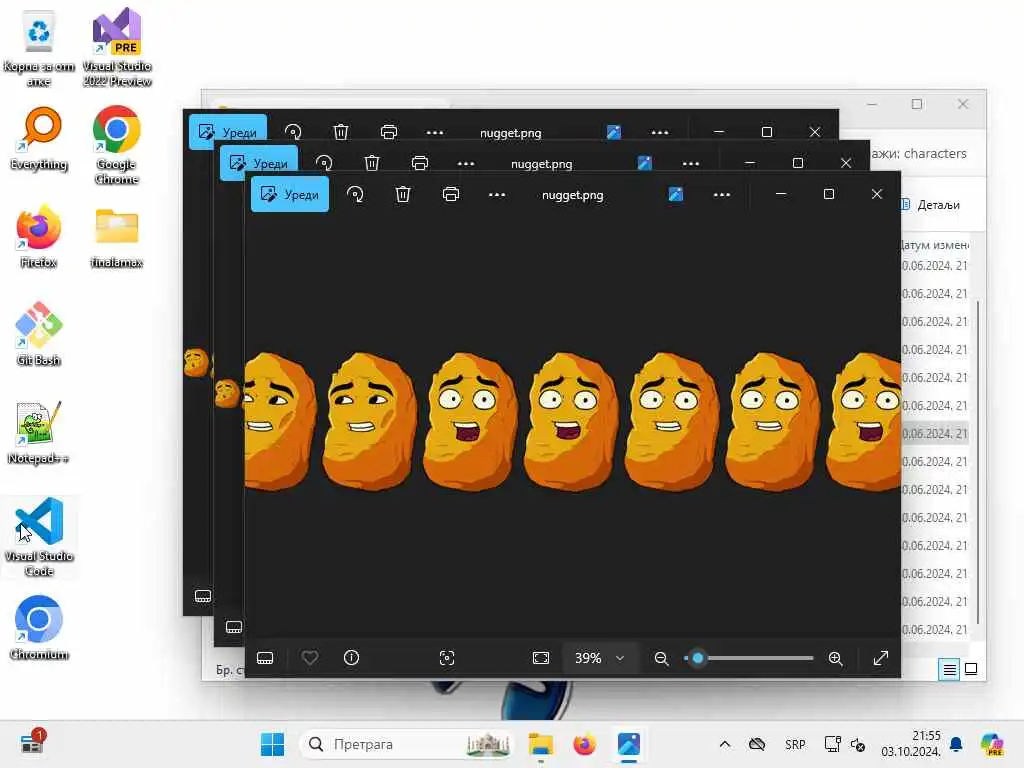
Task: Select Visual Studio 2022 Preview shortcut
Action: click(x=117, y=47)
